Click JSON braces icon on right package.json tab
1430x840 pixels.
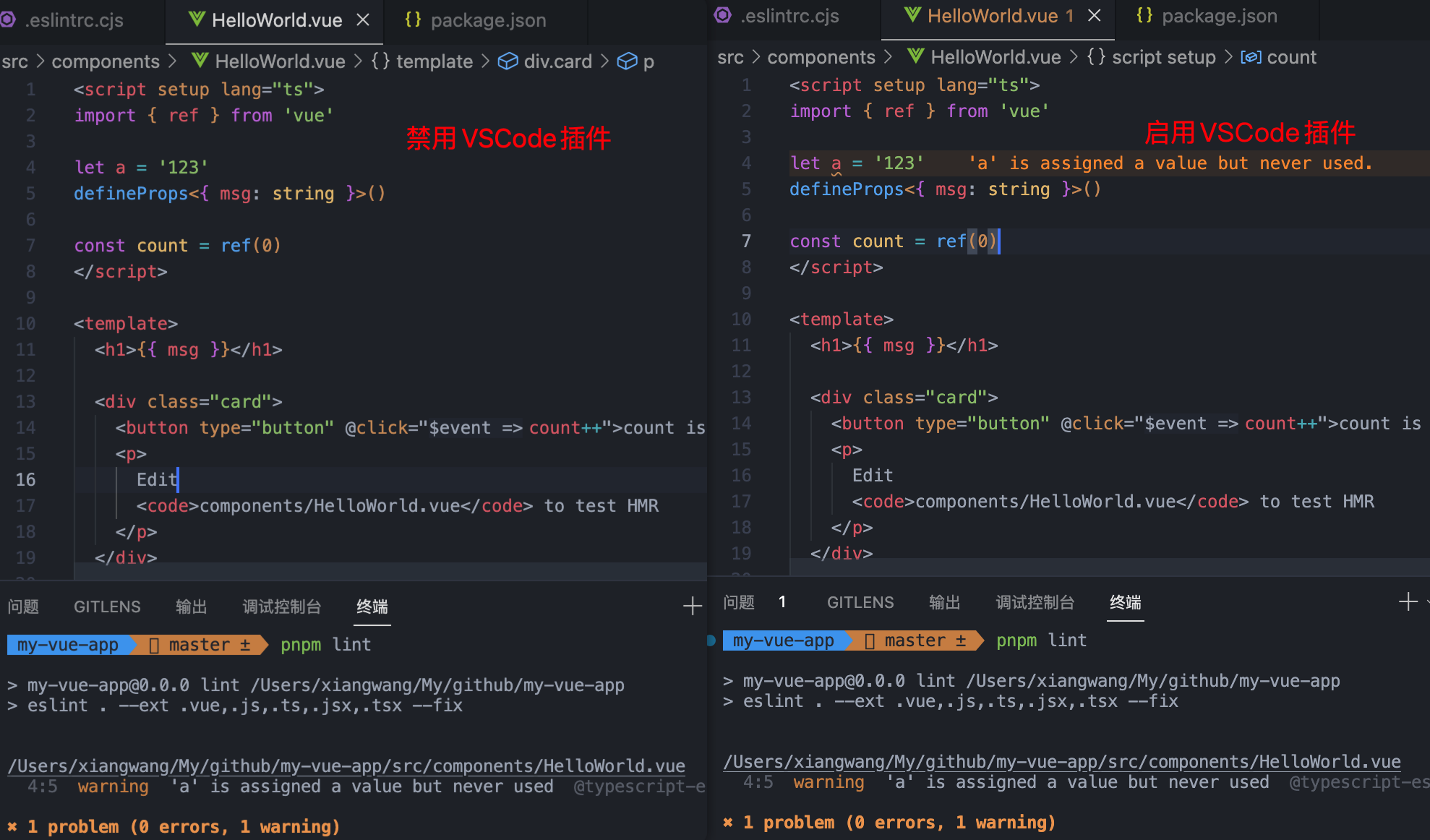[1144, 15]
